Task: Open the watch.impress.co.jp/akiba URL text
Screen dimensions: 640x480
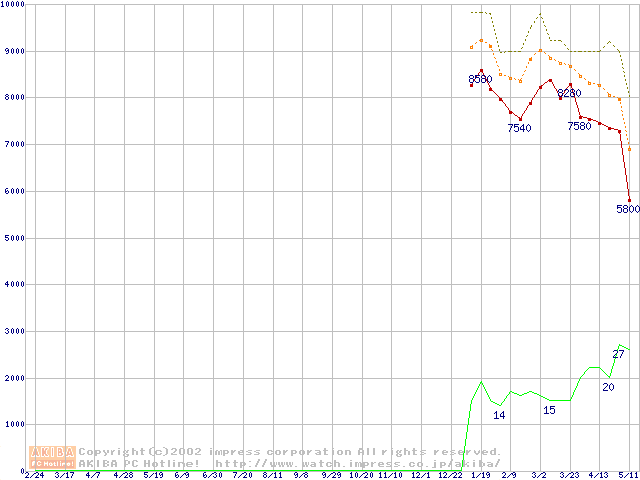Action: pyautogui.click(x=356, y=463)
